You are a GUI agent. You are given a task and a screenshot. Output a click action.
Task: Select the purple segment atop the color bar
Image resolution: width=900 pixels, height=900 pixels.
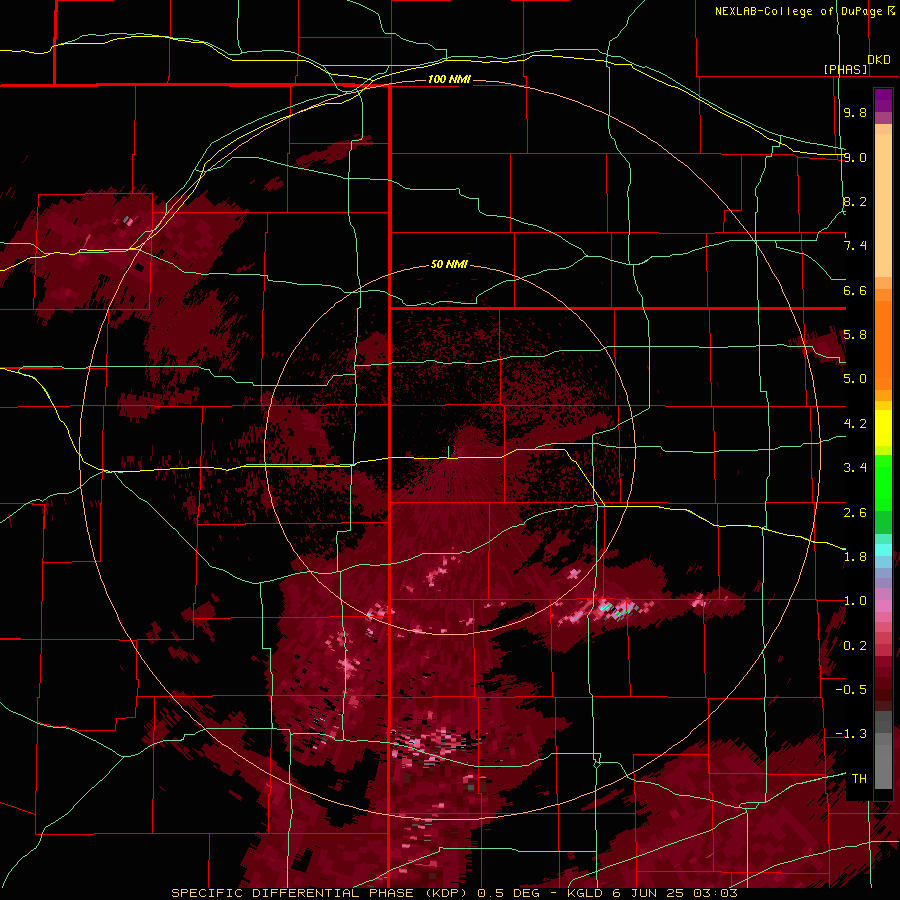[883, 100]
